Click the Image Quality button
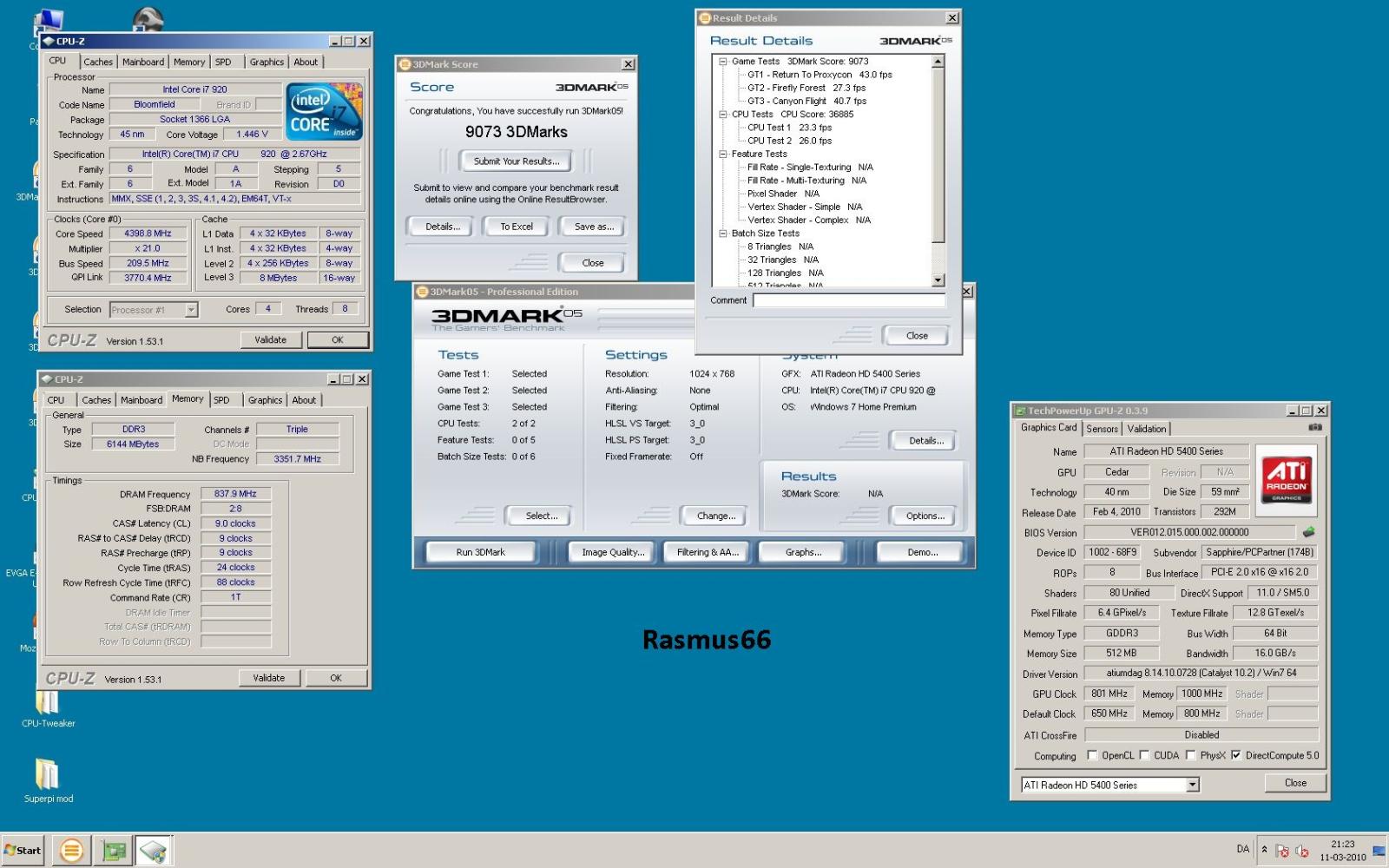The image size is (1389, 868). click(x=613, y=552)
